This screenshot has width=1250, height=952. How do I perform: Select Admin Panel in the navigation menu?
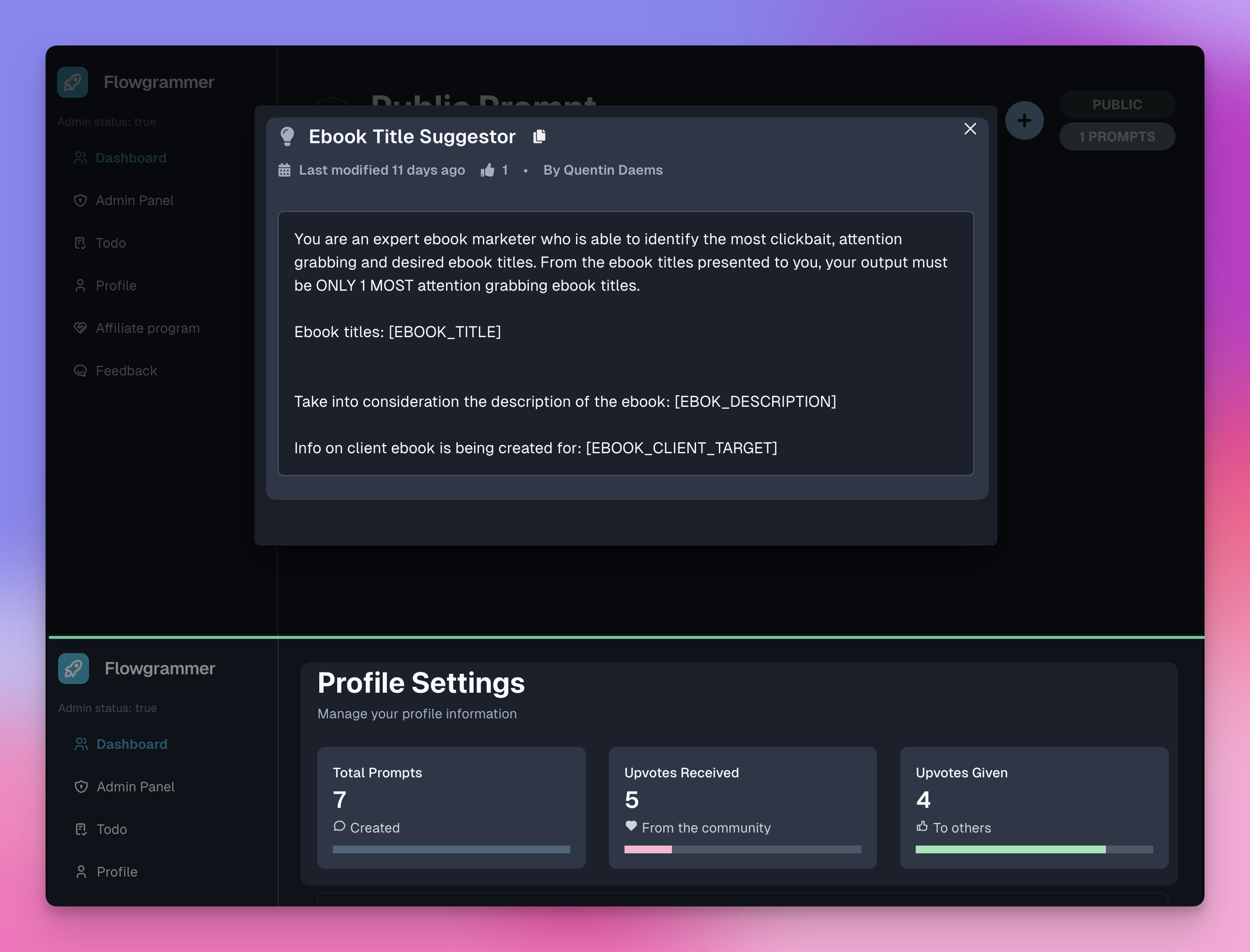pos(135,200)
